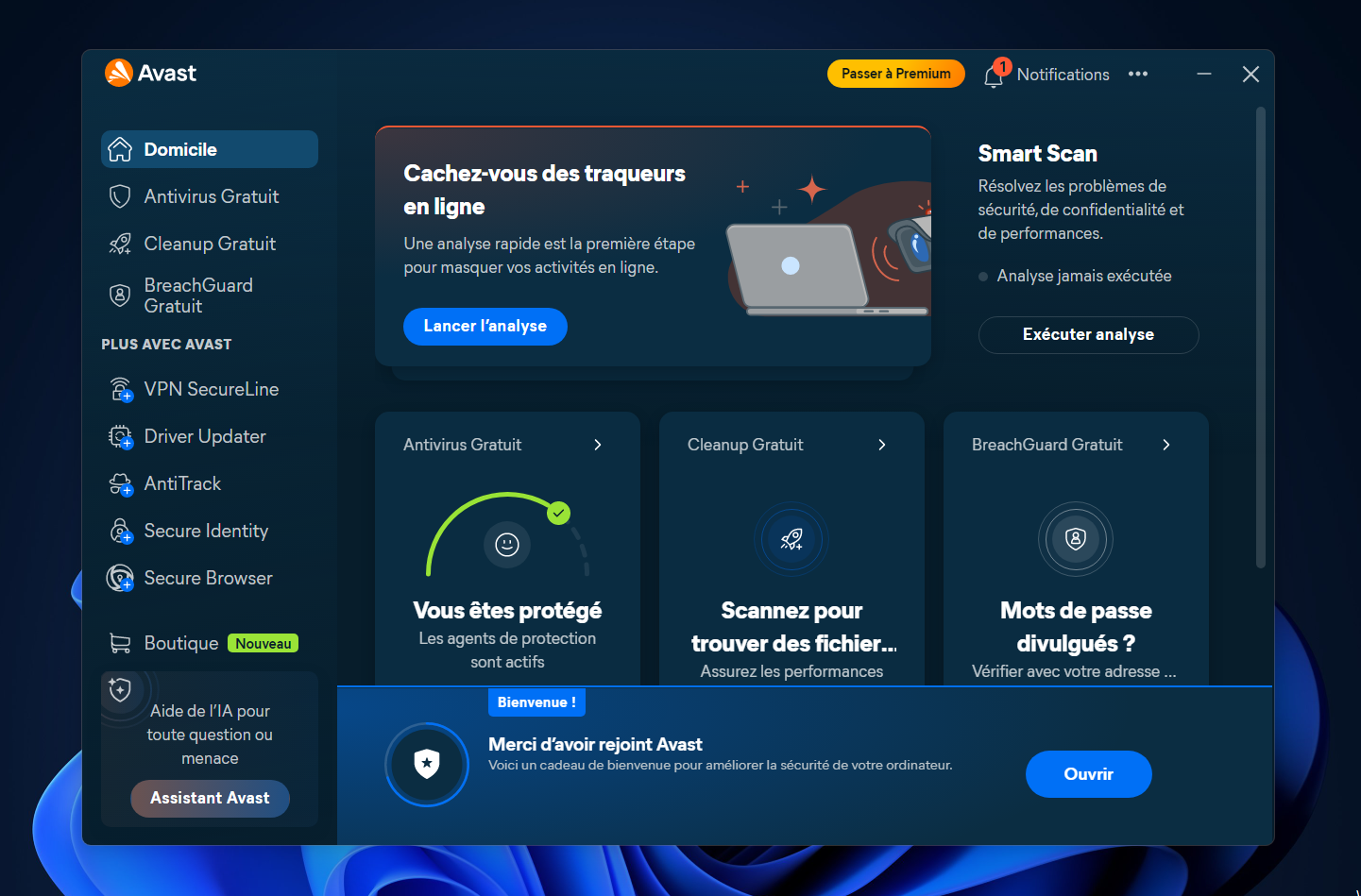Click the Bienvenue ! badge

point(536,702)
